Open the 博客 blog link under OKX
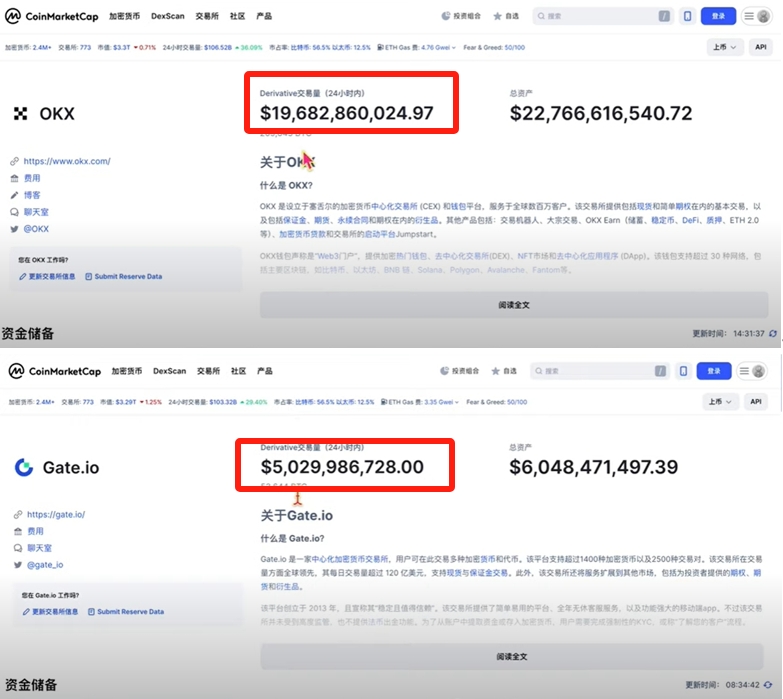 click(32, 195)
